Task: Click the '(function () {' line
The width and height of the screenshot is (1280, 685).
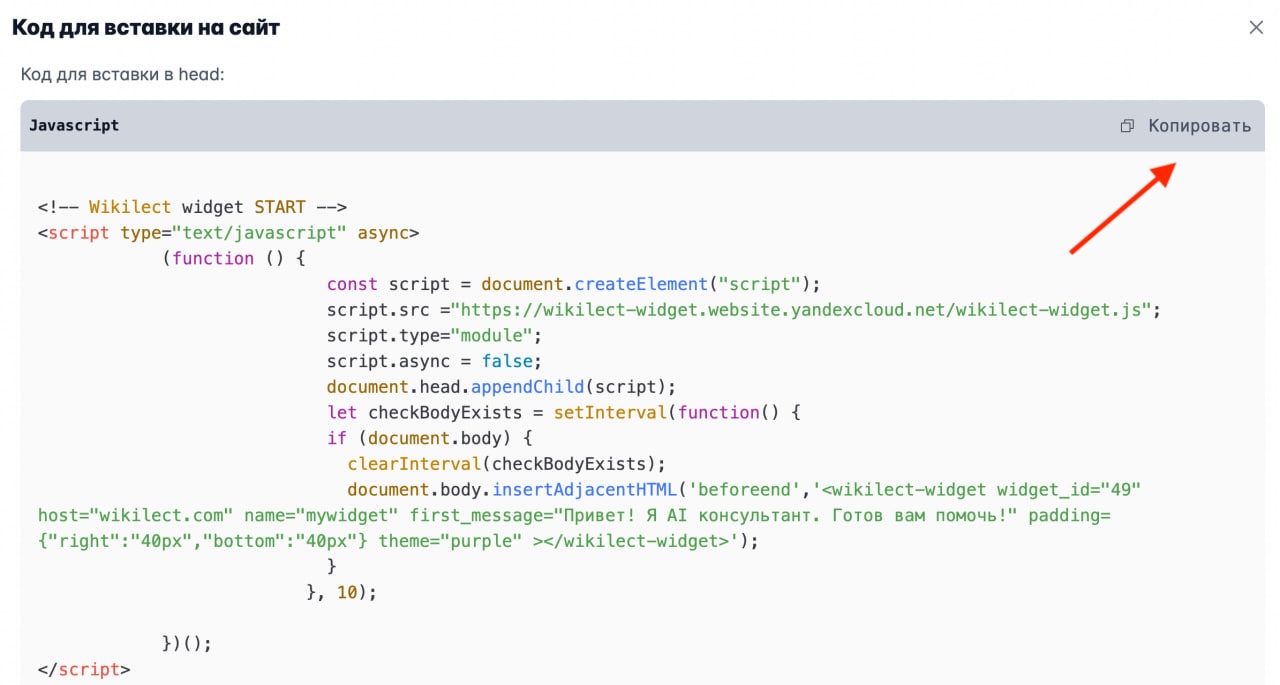Action: click(233, 258)
